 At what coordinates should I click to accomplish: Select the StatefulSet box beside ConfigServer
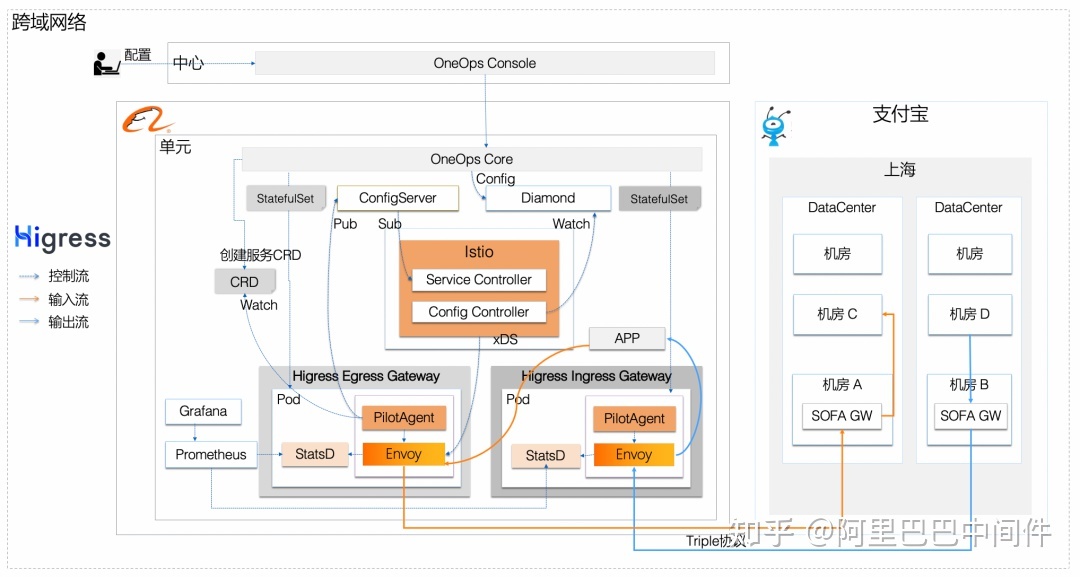point(285,198)
